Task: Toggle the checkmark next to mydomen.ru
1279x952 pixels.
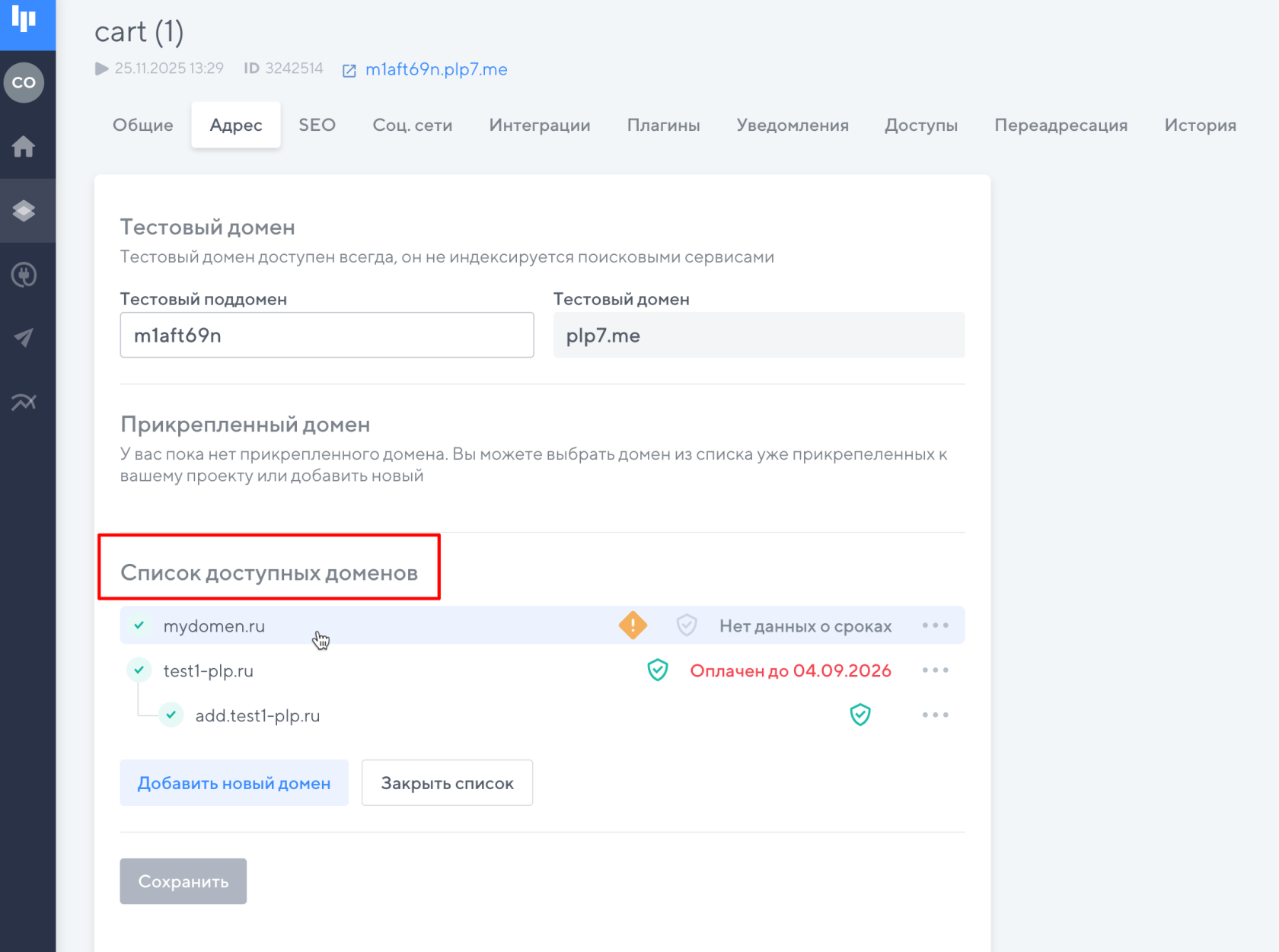Action: [139, 626]
